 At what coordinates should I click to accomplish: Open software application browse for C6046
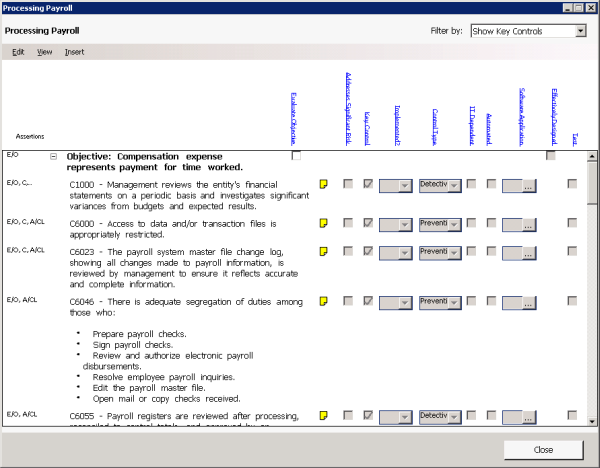[x=528, y=301]
